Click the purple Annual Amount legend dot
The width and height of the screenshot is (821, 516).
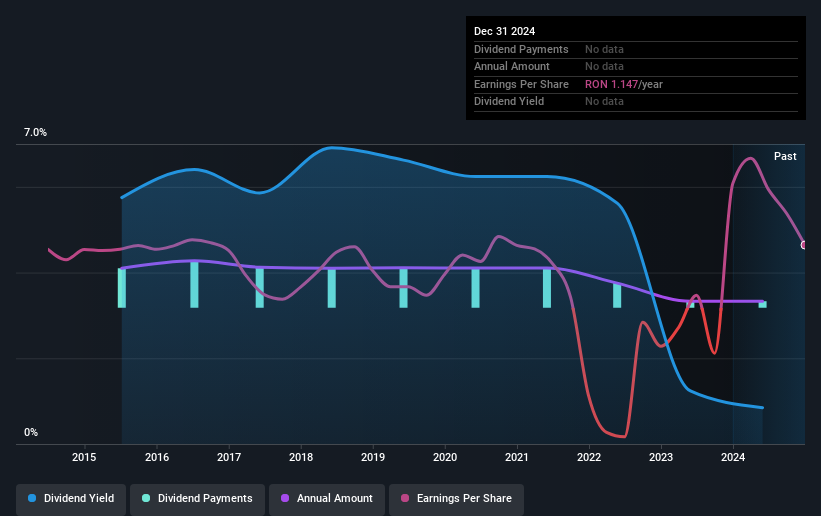285,498
